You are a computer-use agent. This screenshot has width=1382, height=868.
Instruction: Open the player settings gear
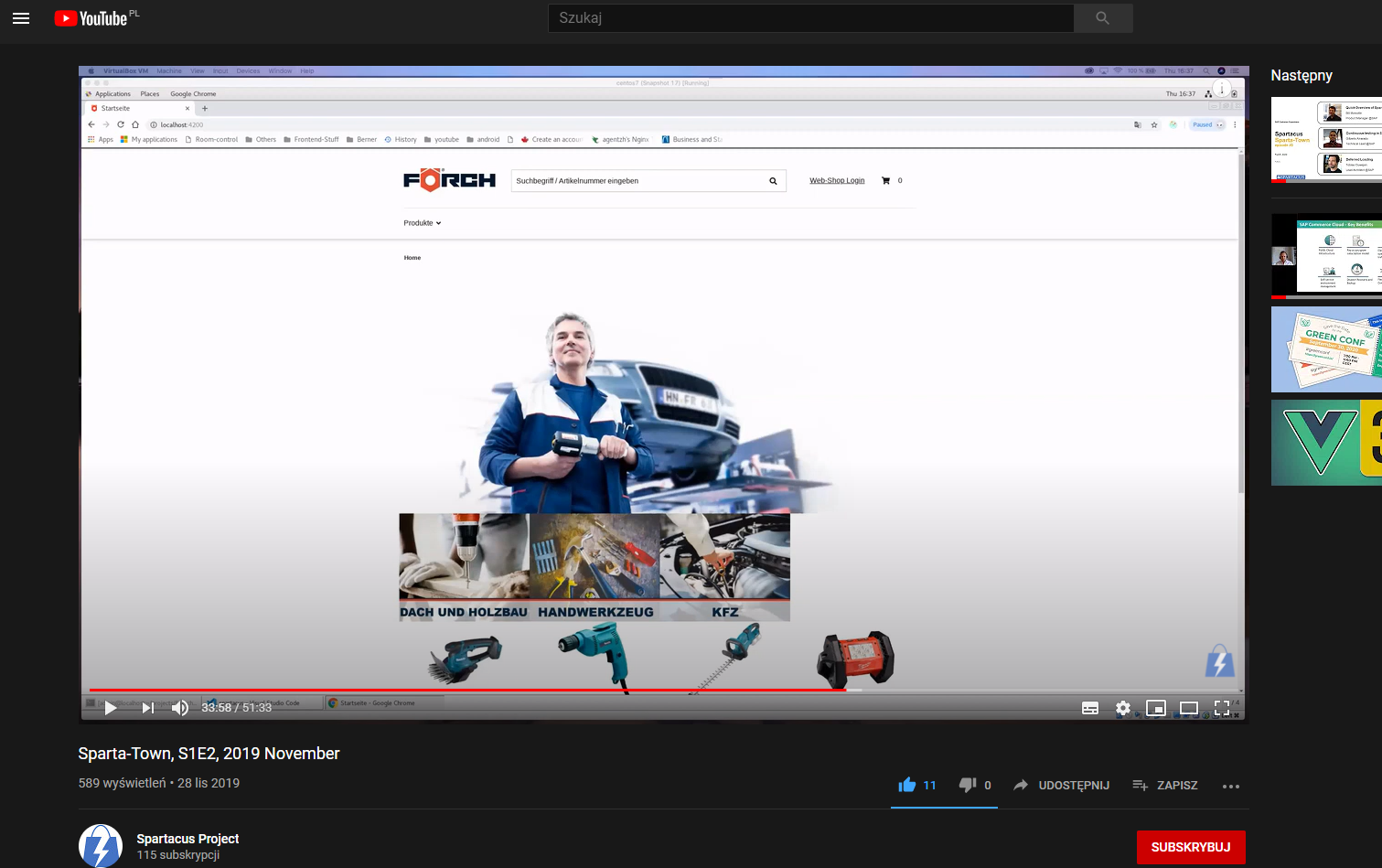coord(1123,708)
